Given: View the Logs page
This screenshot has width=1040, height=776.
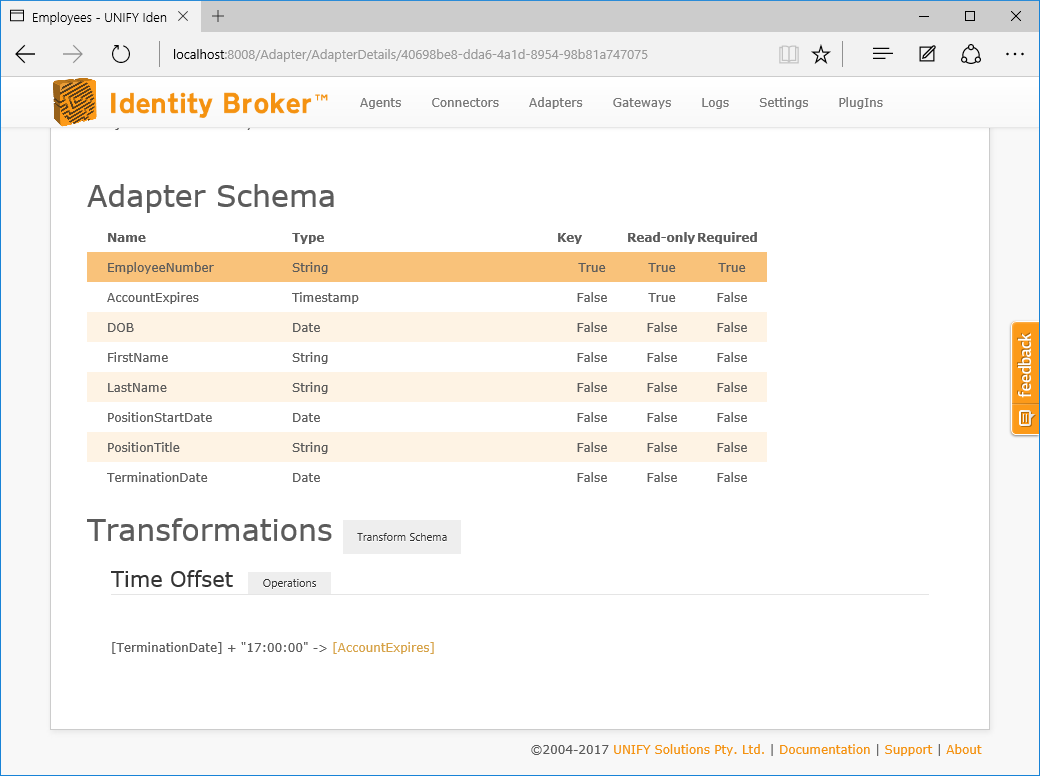Looking at the screenshot, I should click(x=715, y=103).
